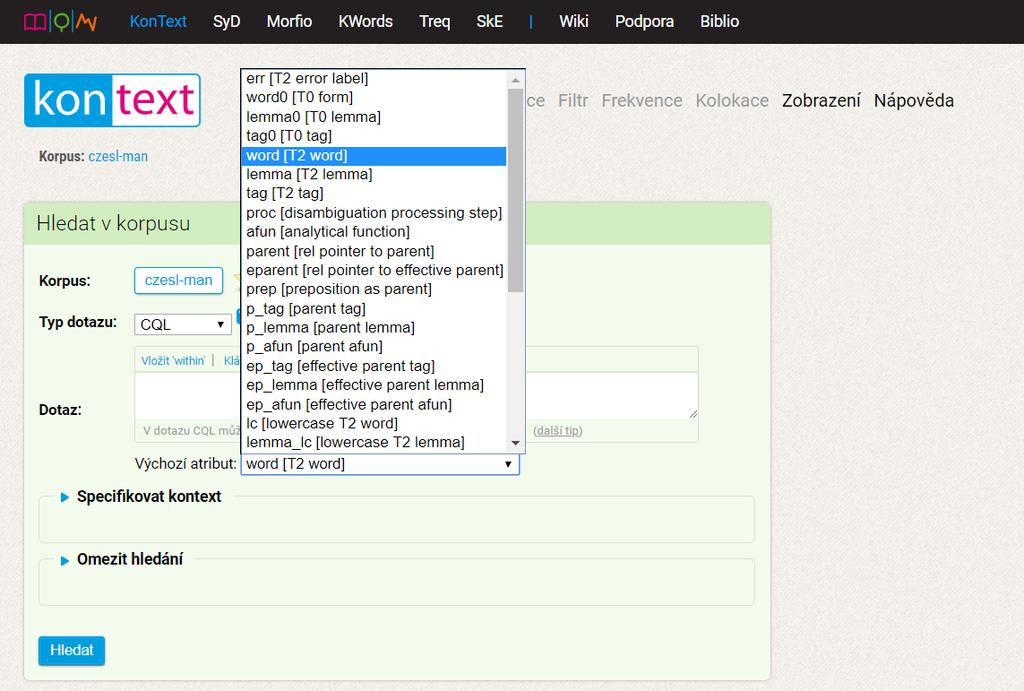
Task: Open the Kolokace menu
Action: (x=732, y=101)
